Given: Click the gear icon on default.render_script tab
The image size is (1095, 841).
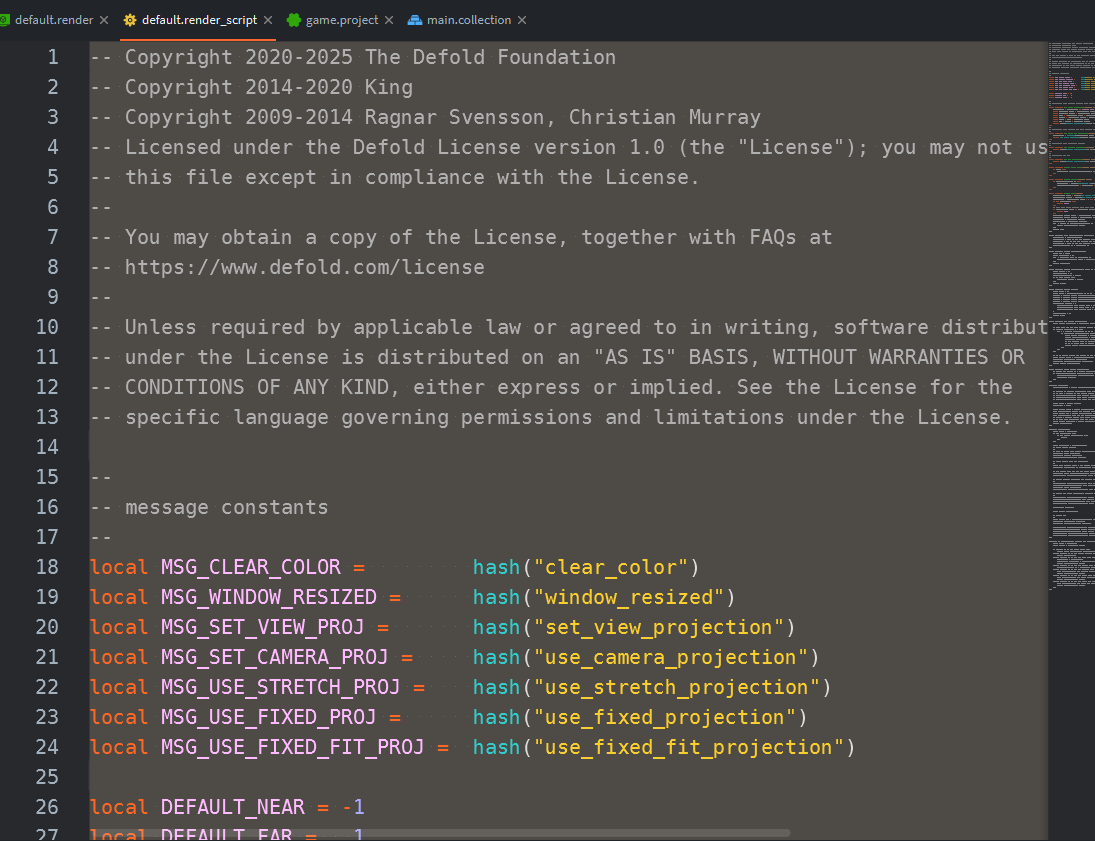Looking at the screenshot, I should pyautogui.click(x=130, y=20).
